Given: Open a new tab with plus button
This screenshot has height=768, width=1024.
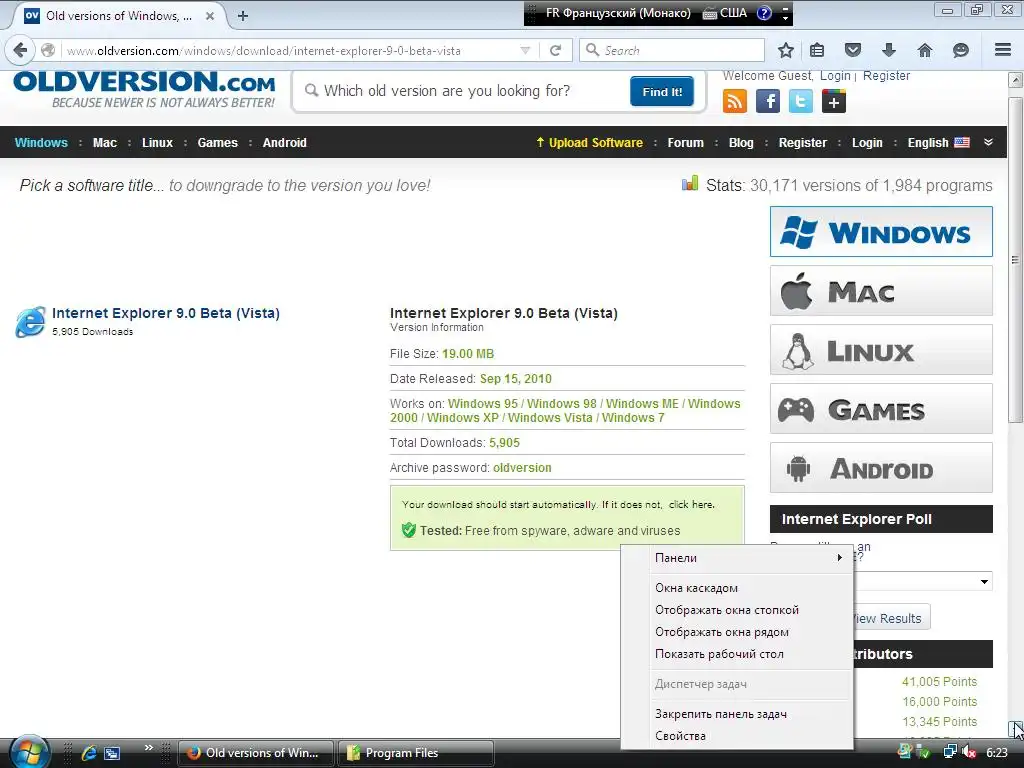Looking at the screenshot, I should [242, 16].
